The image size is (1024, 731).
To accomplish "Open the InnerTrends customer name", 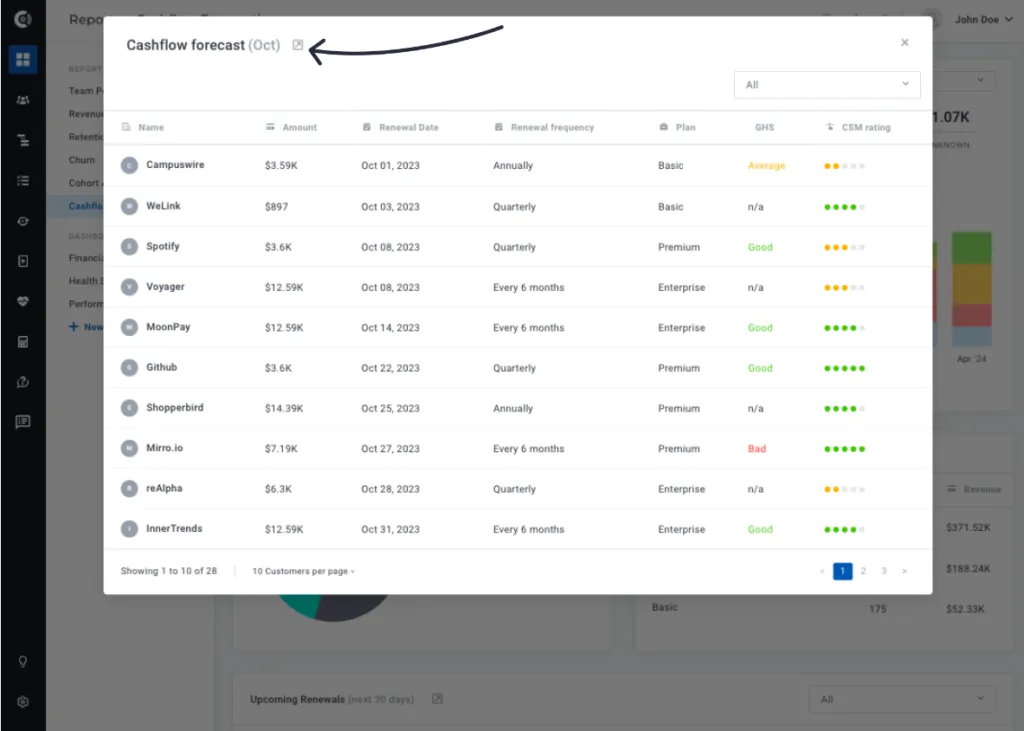I will (x=174, y=528).
